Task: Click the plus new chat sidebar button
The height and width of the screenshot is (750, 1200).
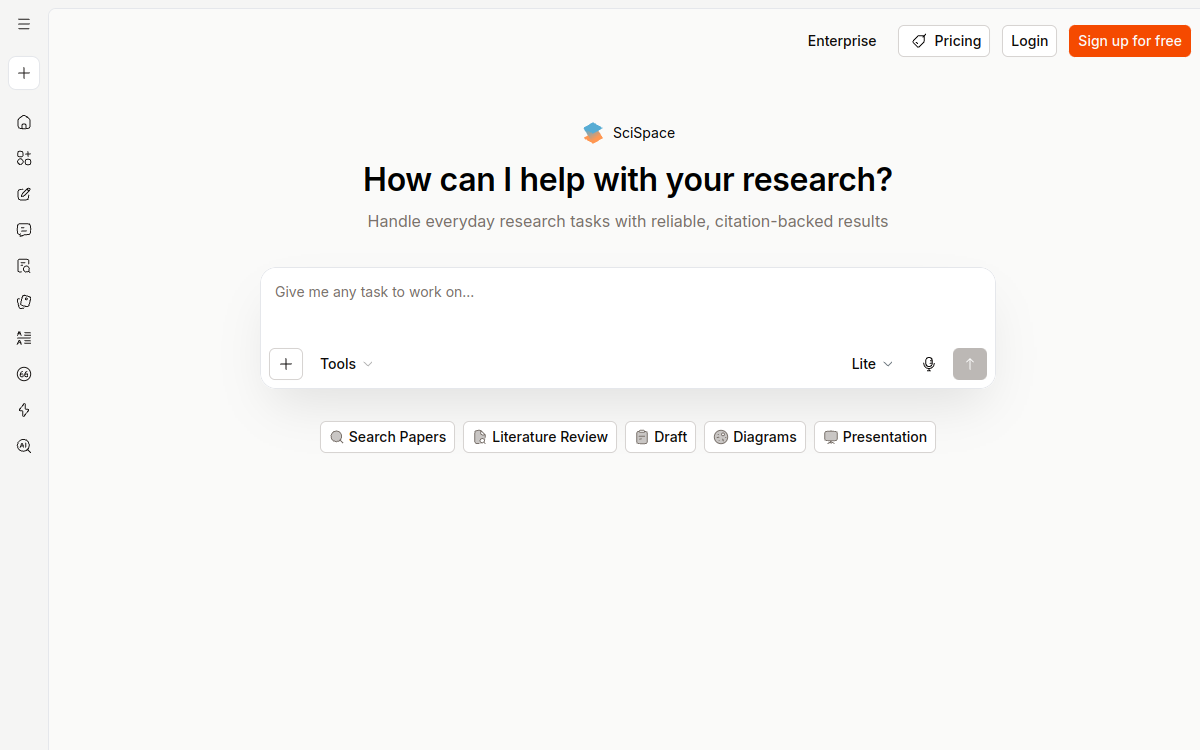Action: coord(24,73)
